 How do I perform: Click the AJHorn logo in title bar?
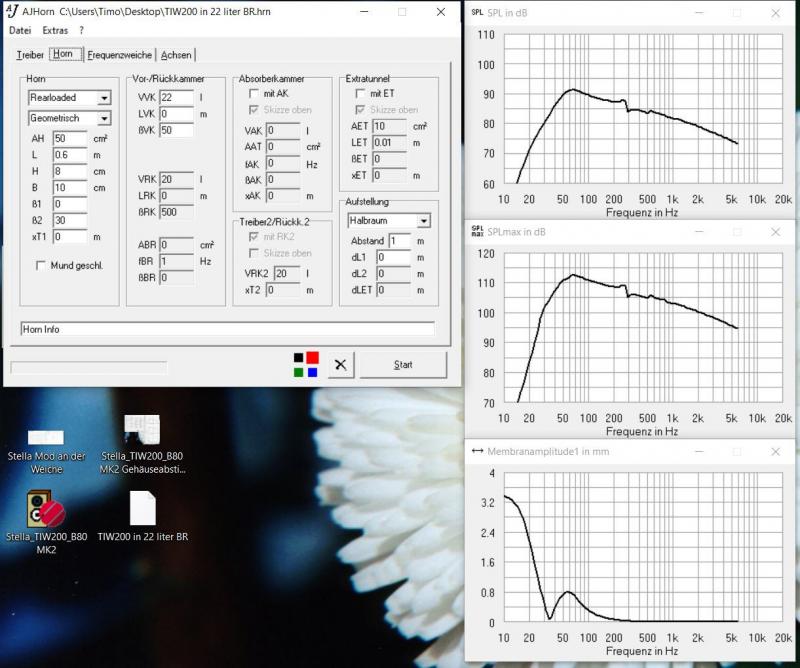point(12,12)
